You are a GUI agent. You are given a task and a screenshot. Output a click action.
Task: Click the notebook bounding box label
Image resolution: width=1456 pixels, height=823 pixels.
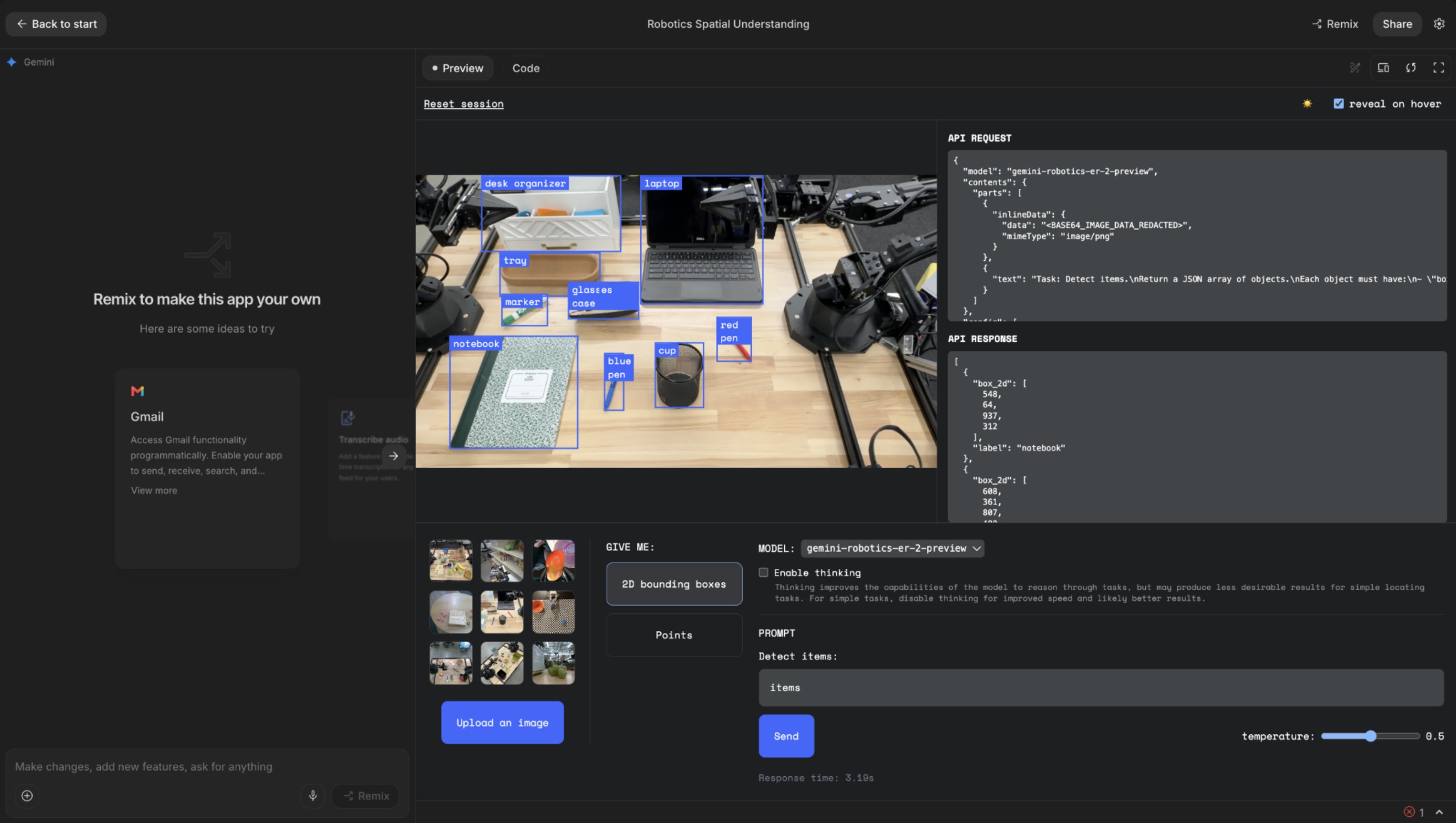(476, 344)
